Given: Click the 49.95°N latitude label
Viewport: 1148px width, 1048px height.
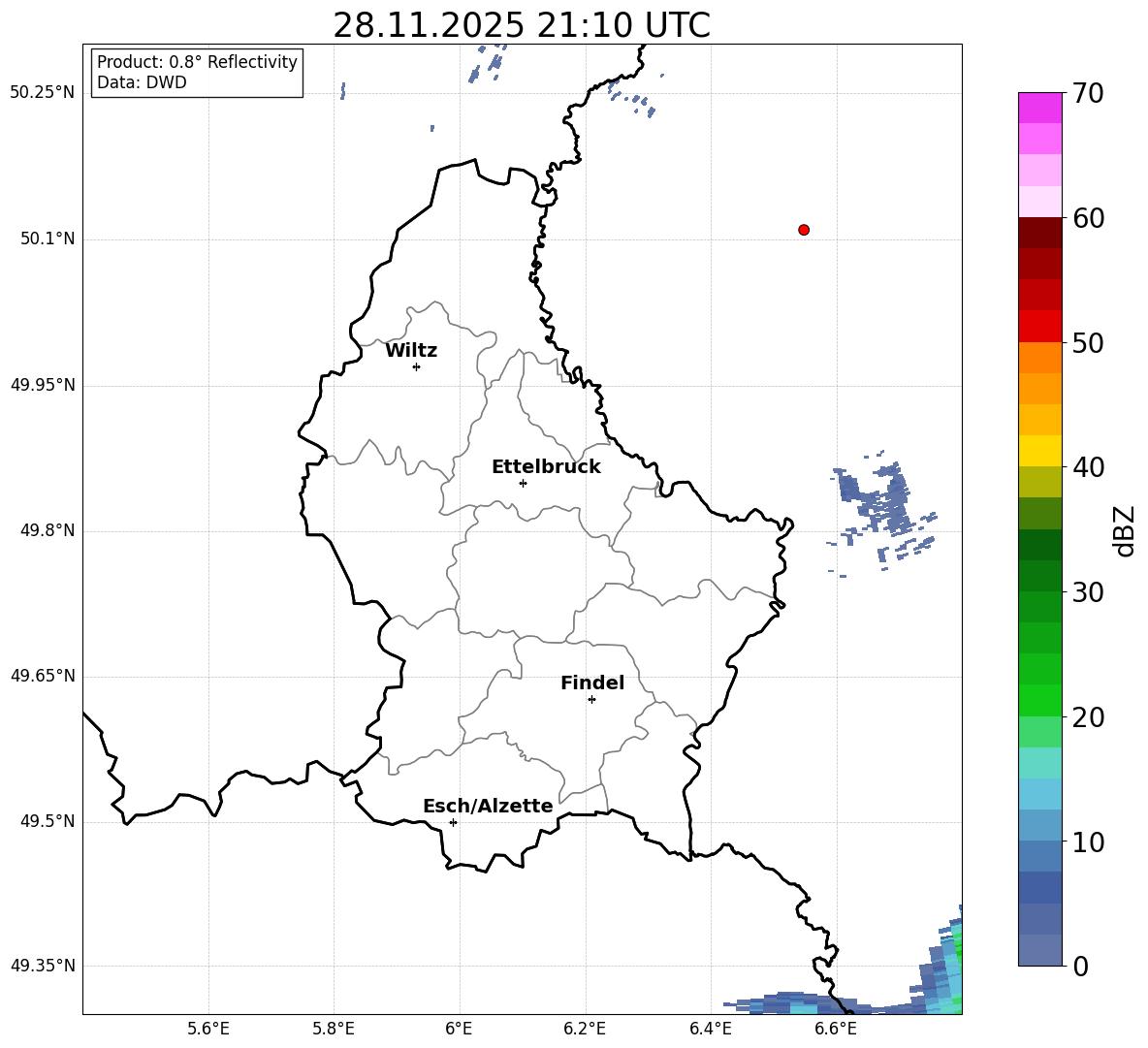Looking at the screenshot, I should [x=43, y=385].
